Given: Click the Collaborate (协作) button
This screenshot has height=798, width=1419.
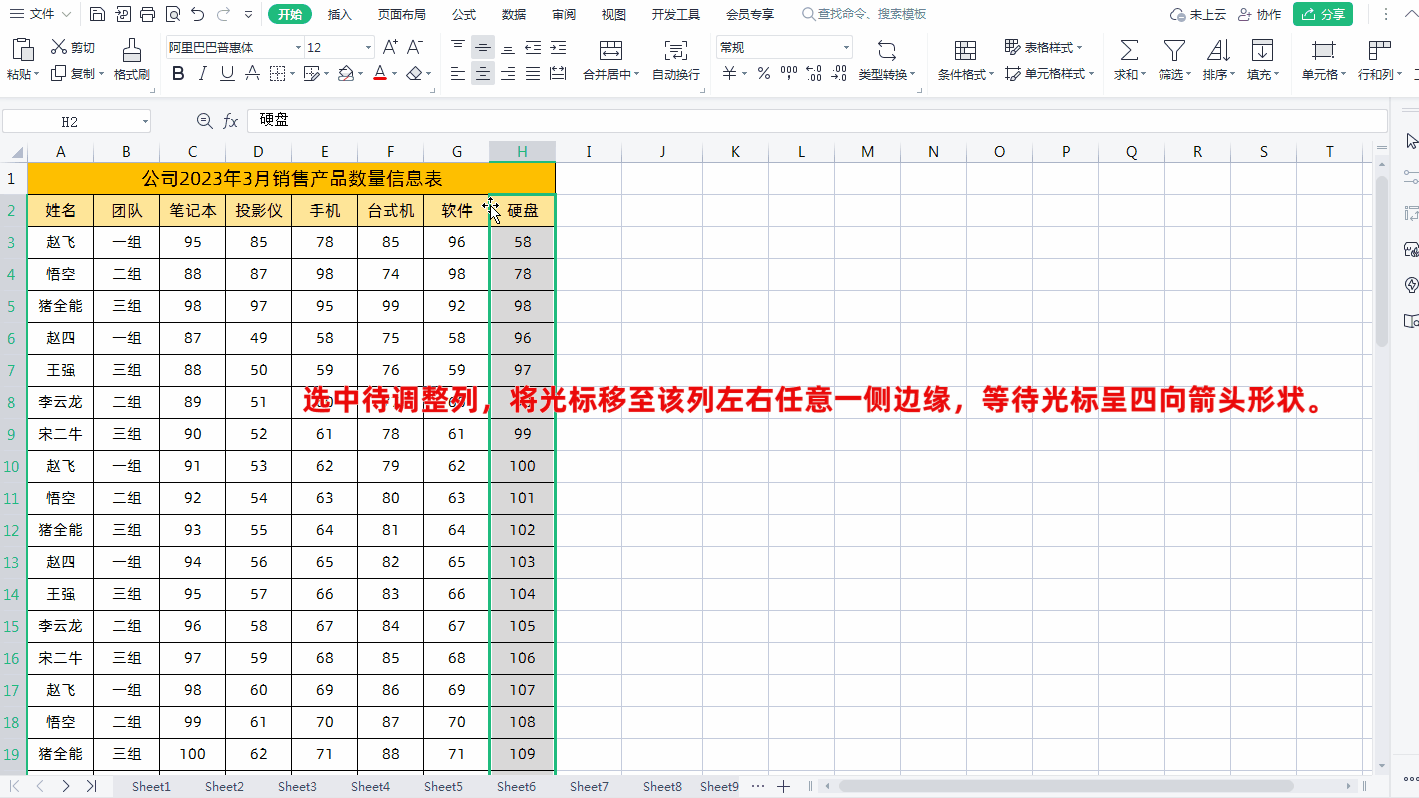Looking at the screenshot, I should [1259, 14].
